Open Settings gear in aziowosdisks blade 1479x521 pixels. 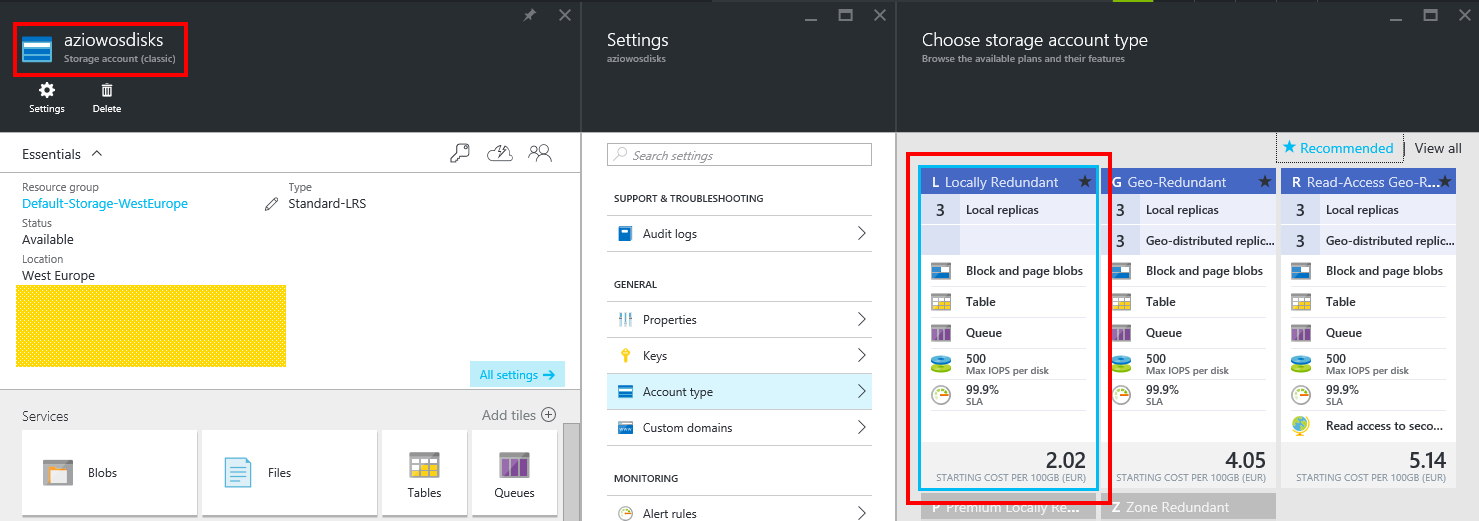[x=47, y=98]
